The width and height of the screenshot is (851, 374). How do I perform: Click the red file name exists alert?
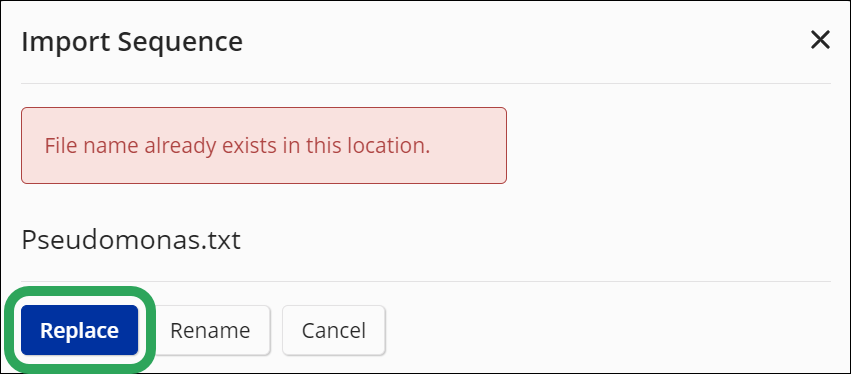click(x=264, y=145)
